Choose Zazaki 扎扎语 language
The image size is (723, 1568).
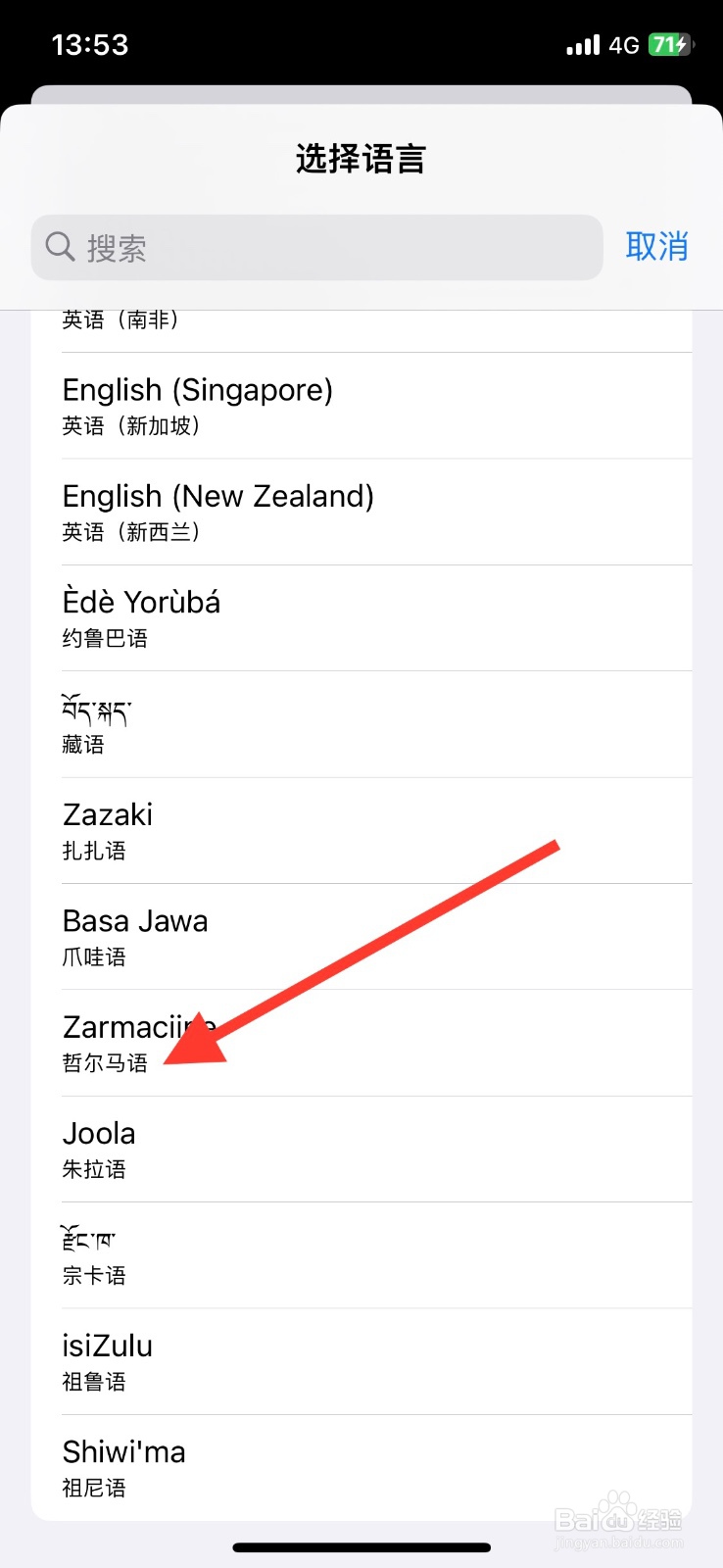point(361,831)
